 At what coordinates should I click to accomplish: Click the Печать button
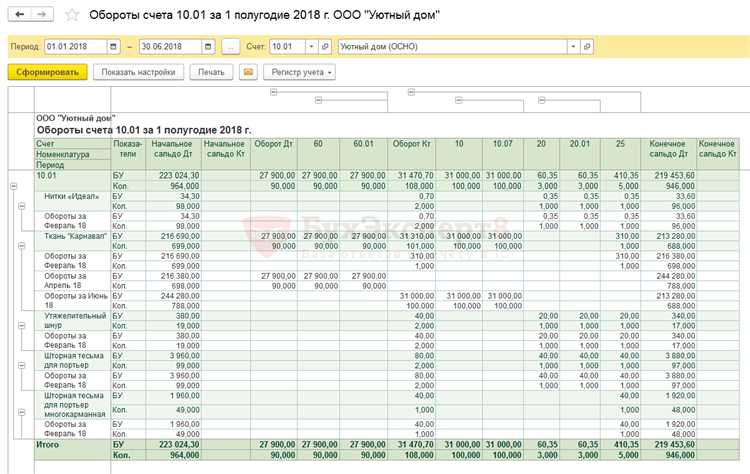pos(211,72)
